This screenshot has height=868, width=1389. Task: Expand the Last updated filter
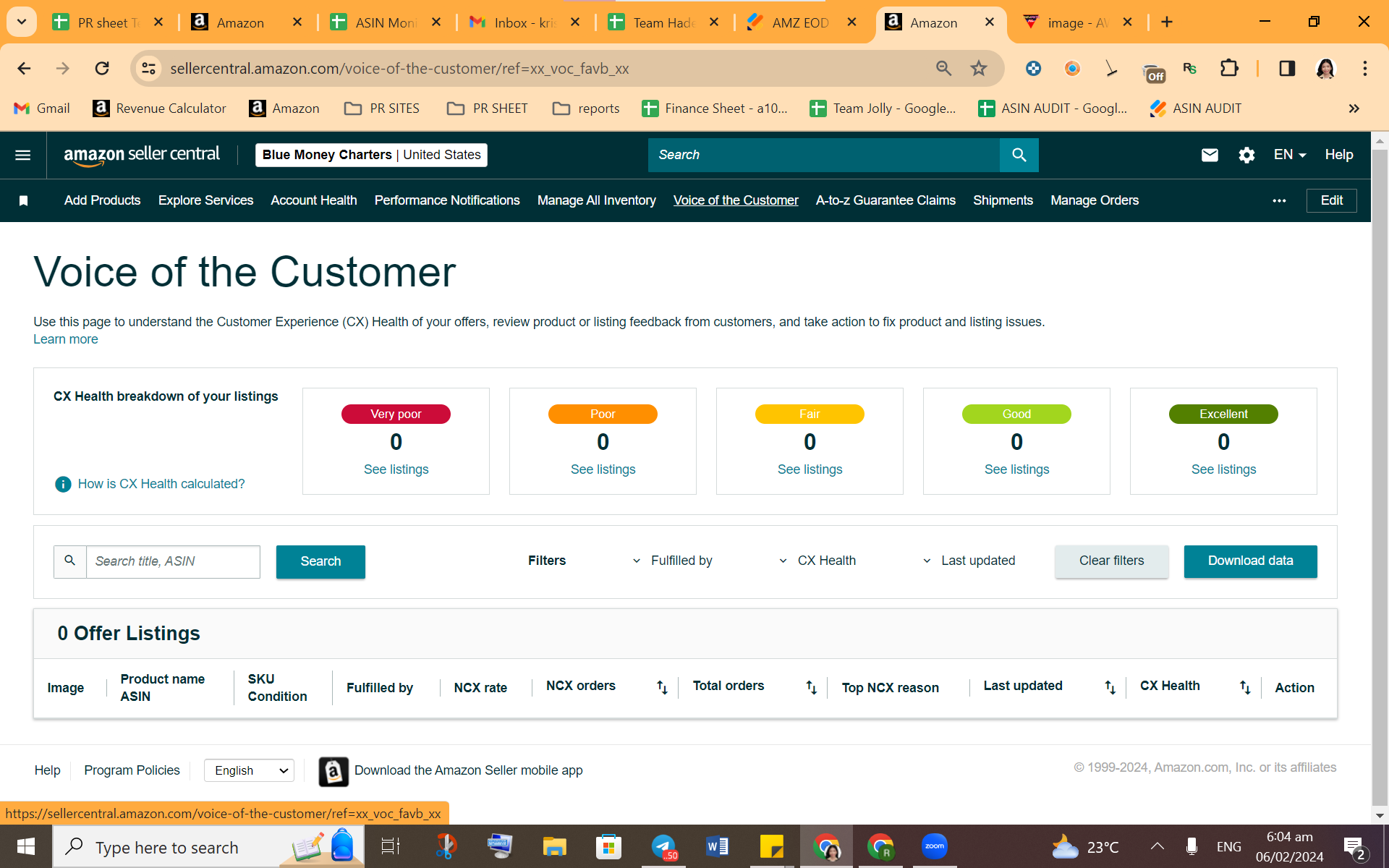(969, 561)
